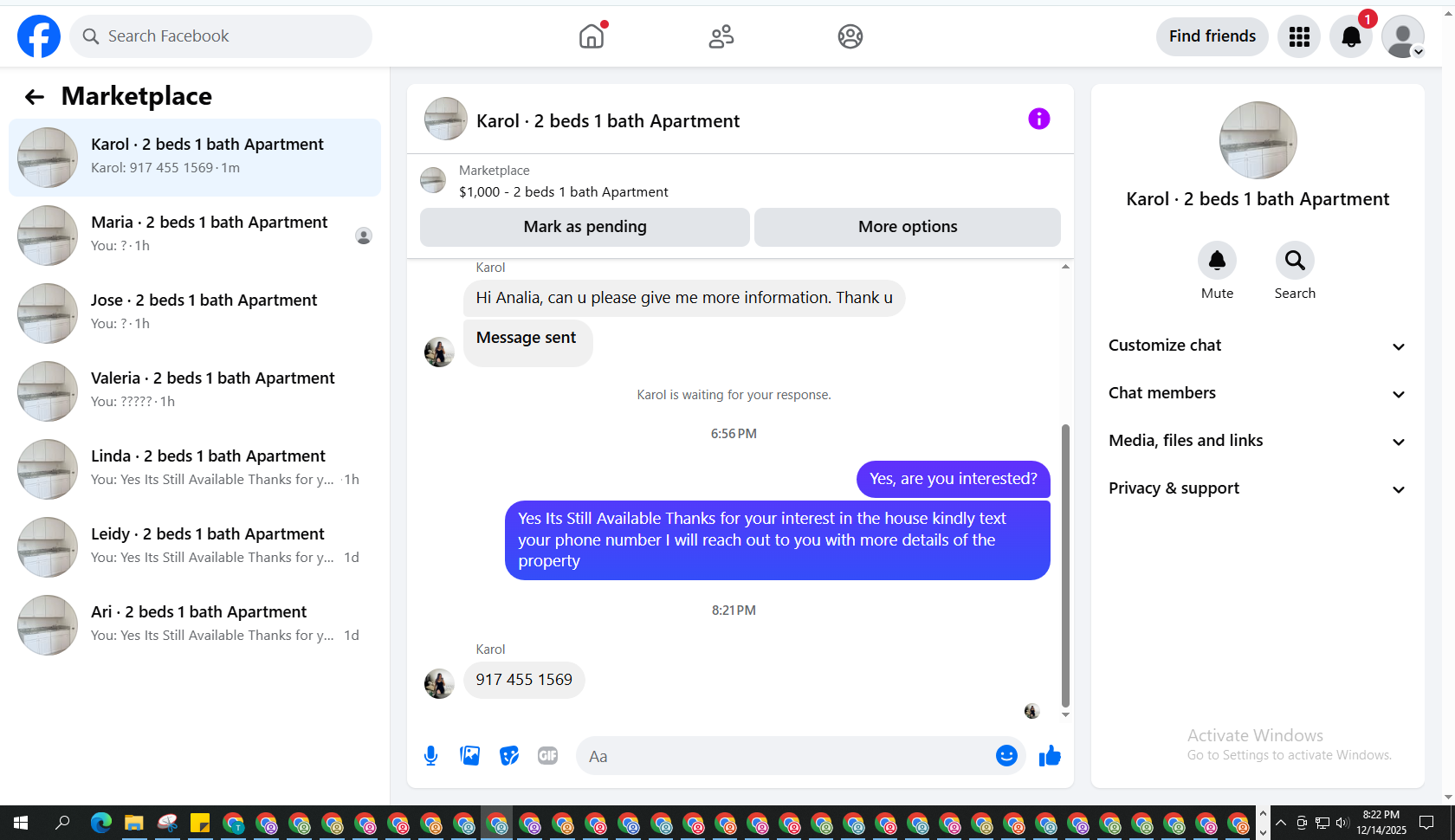The width and height of the screenshot is (1455, 840).
Task: Click the 'Message sent' bubble
Action: pos(527,343)
